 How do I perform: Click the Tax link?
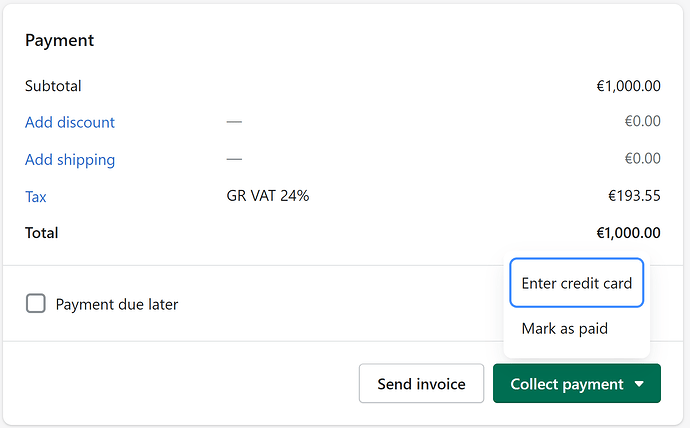[36, 196]
